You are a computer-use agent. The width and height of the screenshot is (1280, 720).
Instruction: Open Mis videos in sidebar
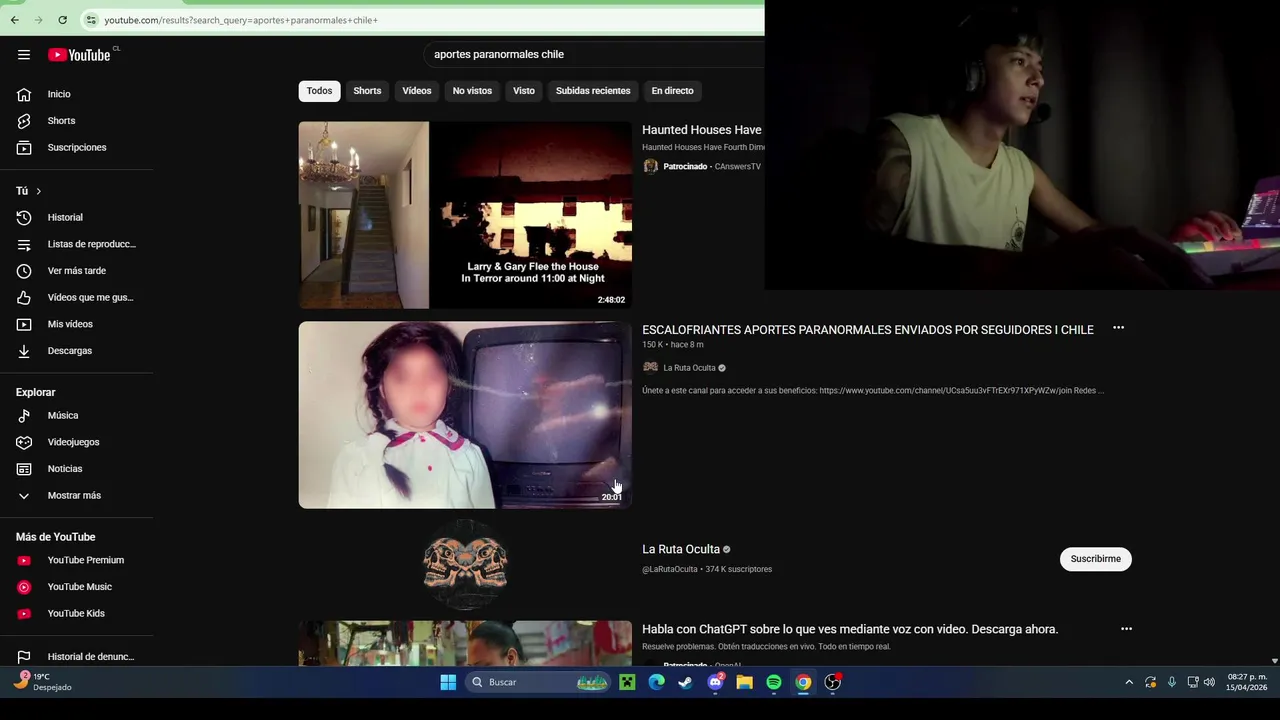pyautogui.click(x=70, y=324)
